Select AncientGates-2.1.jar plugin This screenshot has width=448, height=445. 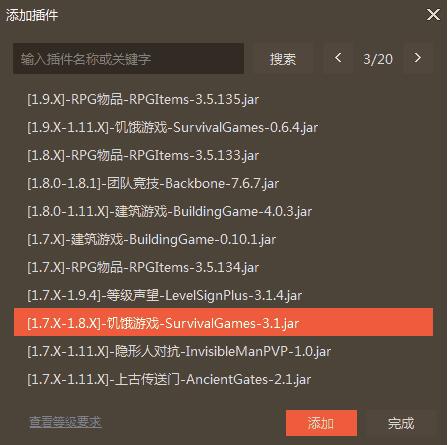tap(223, 379)
